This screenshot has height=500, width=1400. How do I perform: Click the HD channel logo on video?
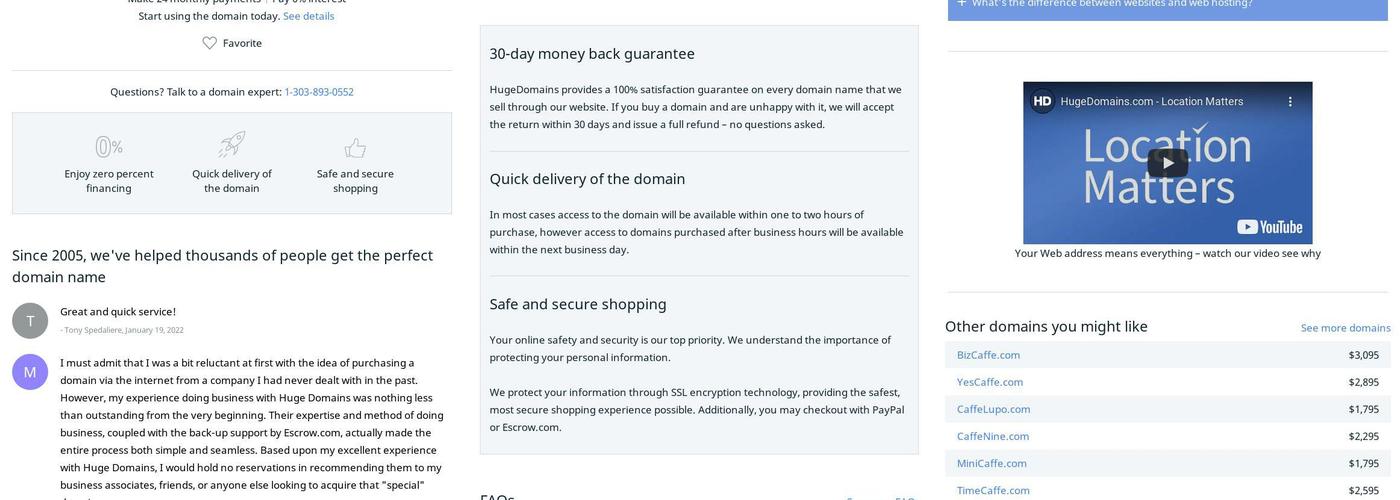[1043, 101]
